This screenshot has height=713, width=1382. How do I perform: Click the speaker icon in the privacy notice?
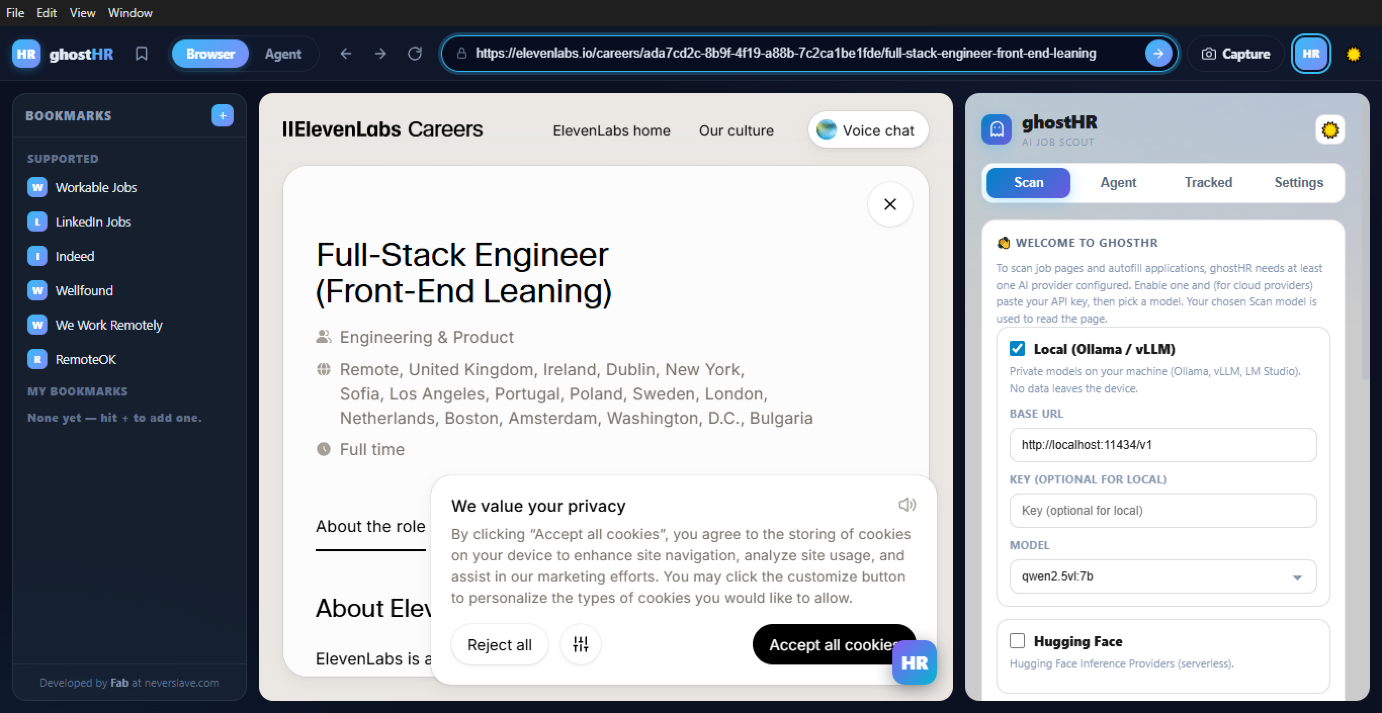tap(907, 505)
